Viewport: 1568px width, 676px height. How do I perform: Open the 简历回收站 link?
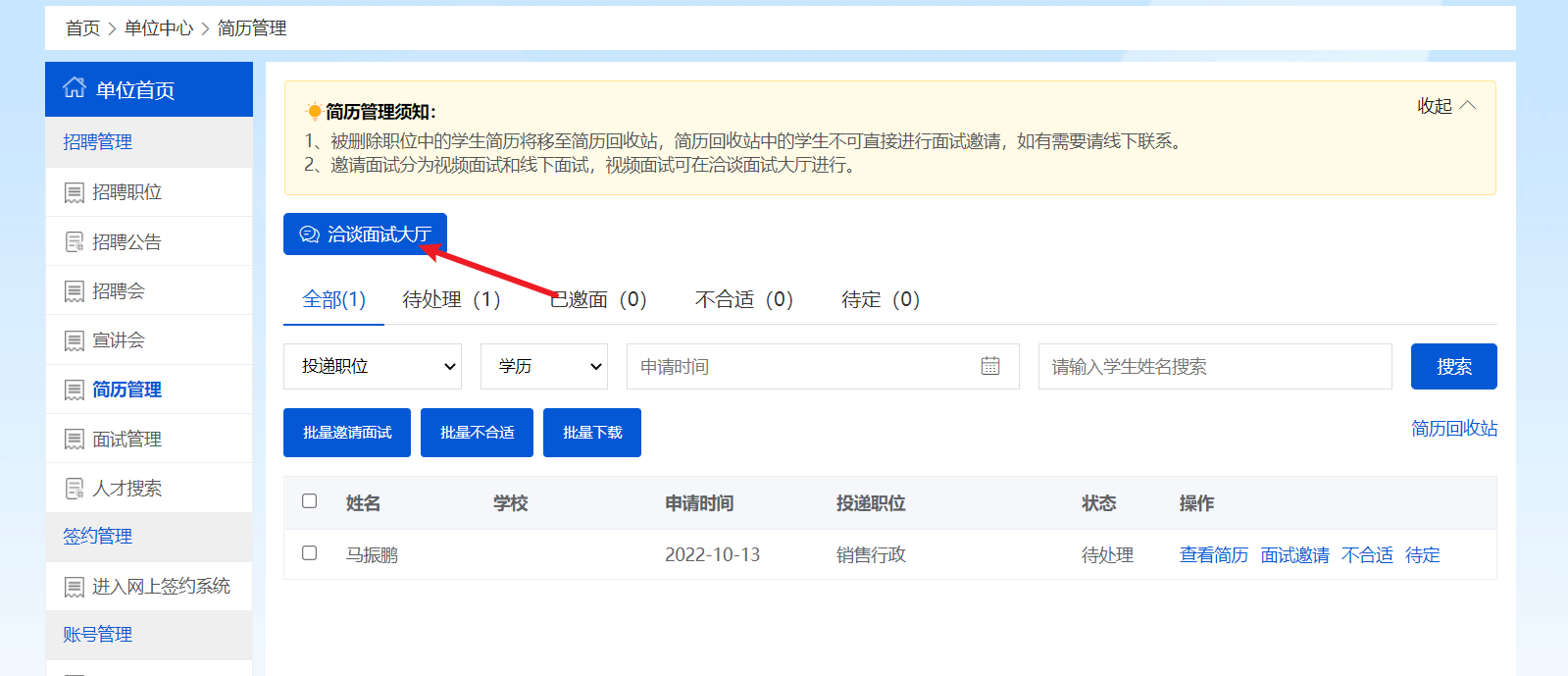(1453, 429)
